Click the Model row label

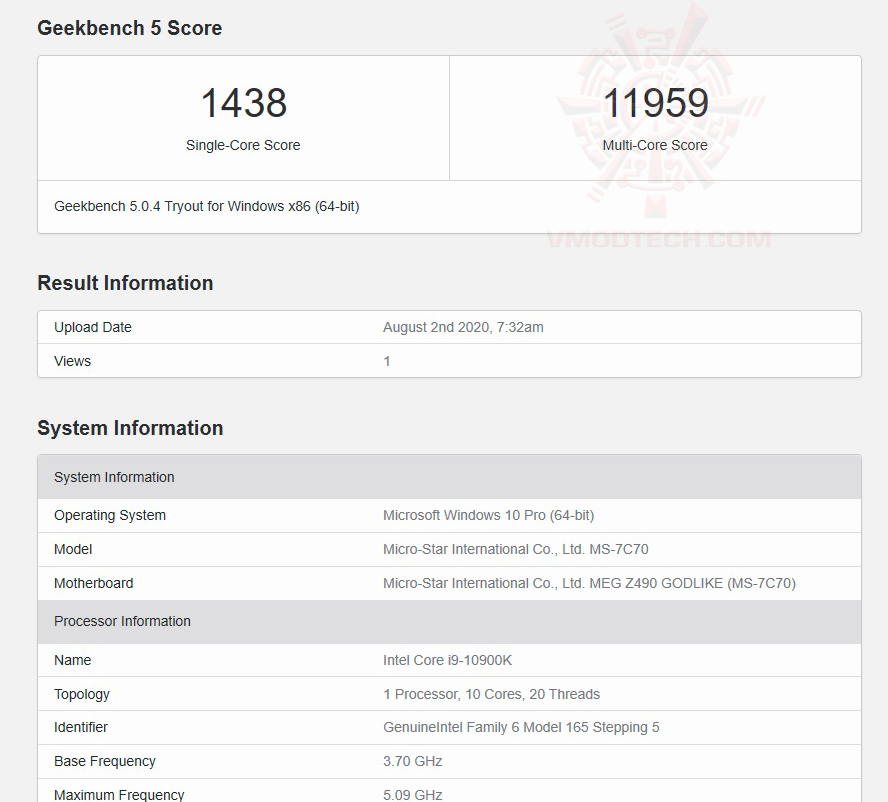[x=73, y=549]
